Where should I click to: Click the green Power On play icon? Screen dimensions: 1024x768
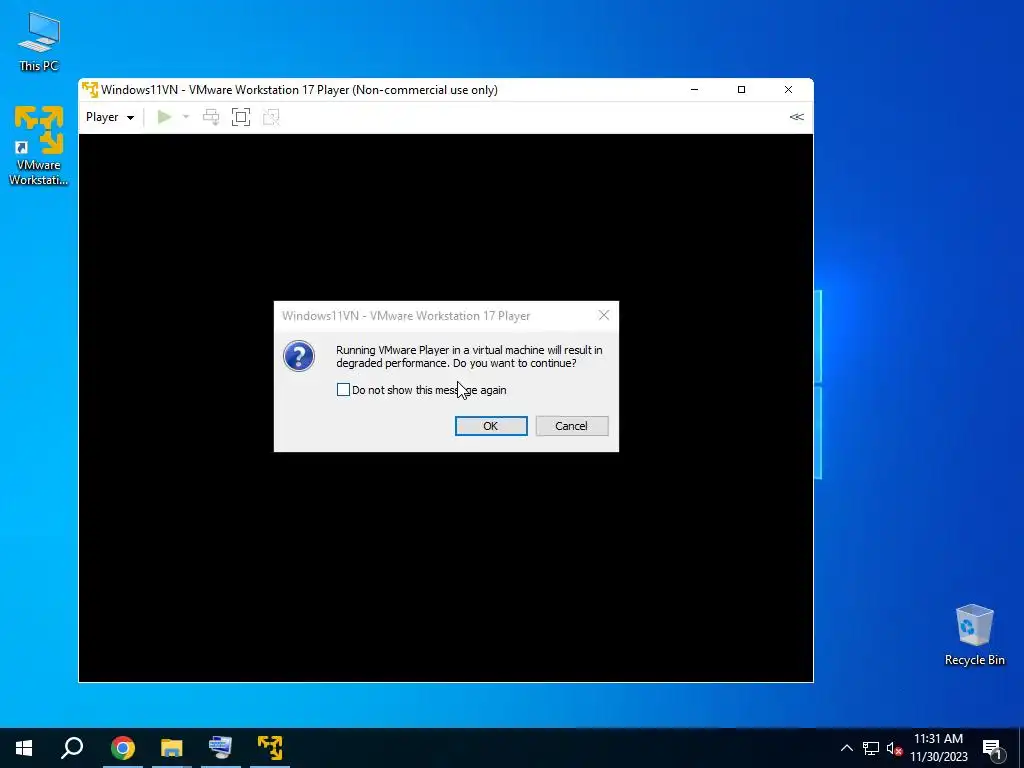[x=164, y=117]
